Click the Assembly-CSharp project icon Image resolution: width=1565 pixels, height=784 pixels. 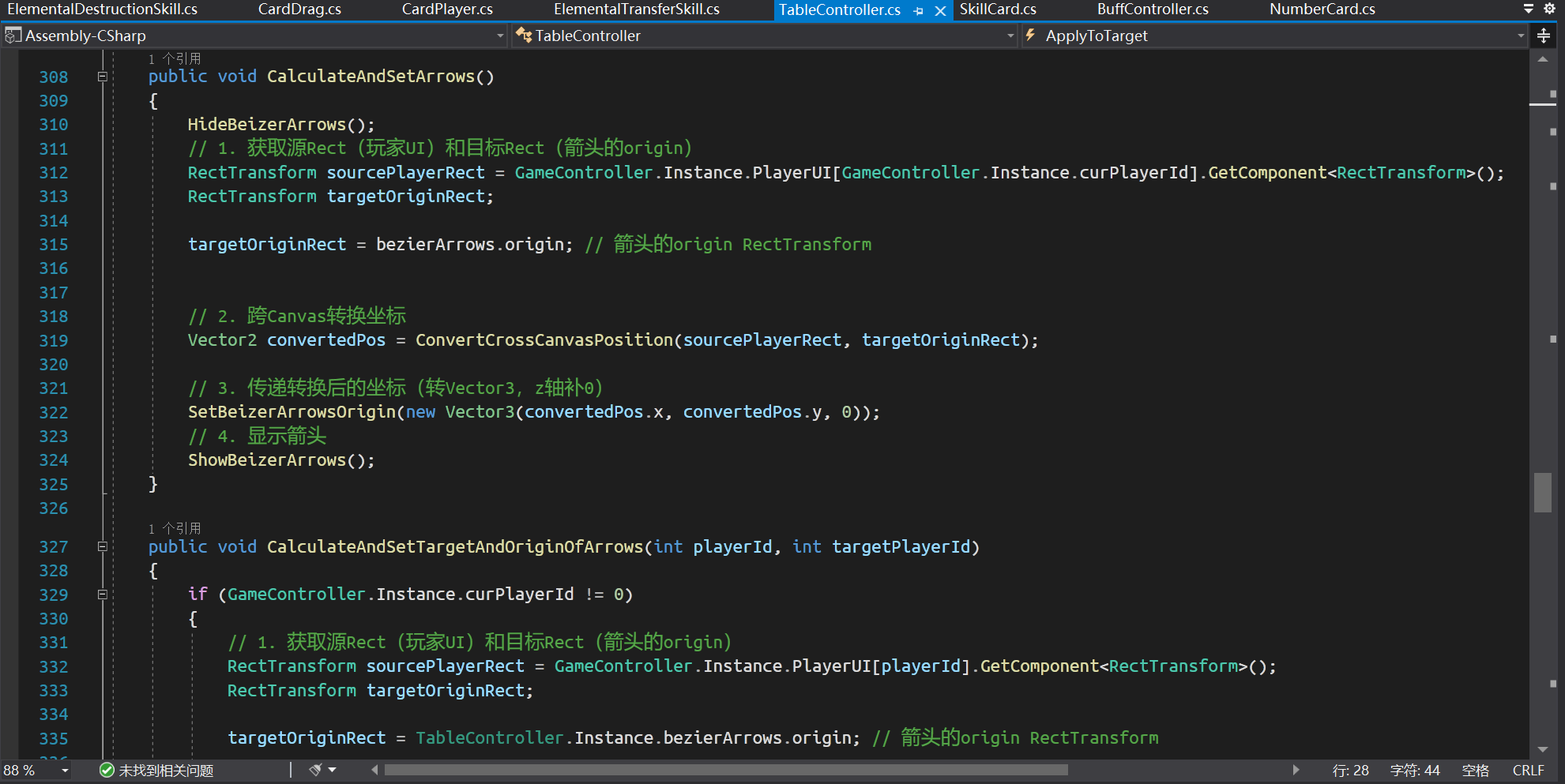(x=13, y=36)
